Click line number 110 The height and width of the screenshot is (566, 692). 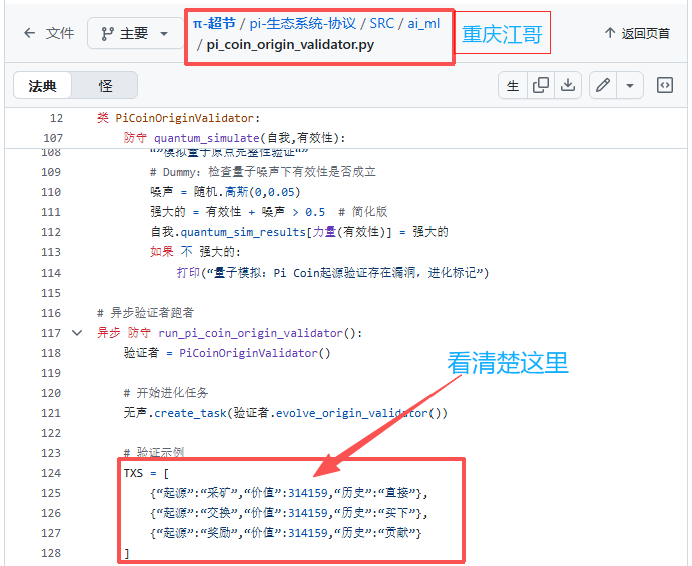click(51, 192)
